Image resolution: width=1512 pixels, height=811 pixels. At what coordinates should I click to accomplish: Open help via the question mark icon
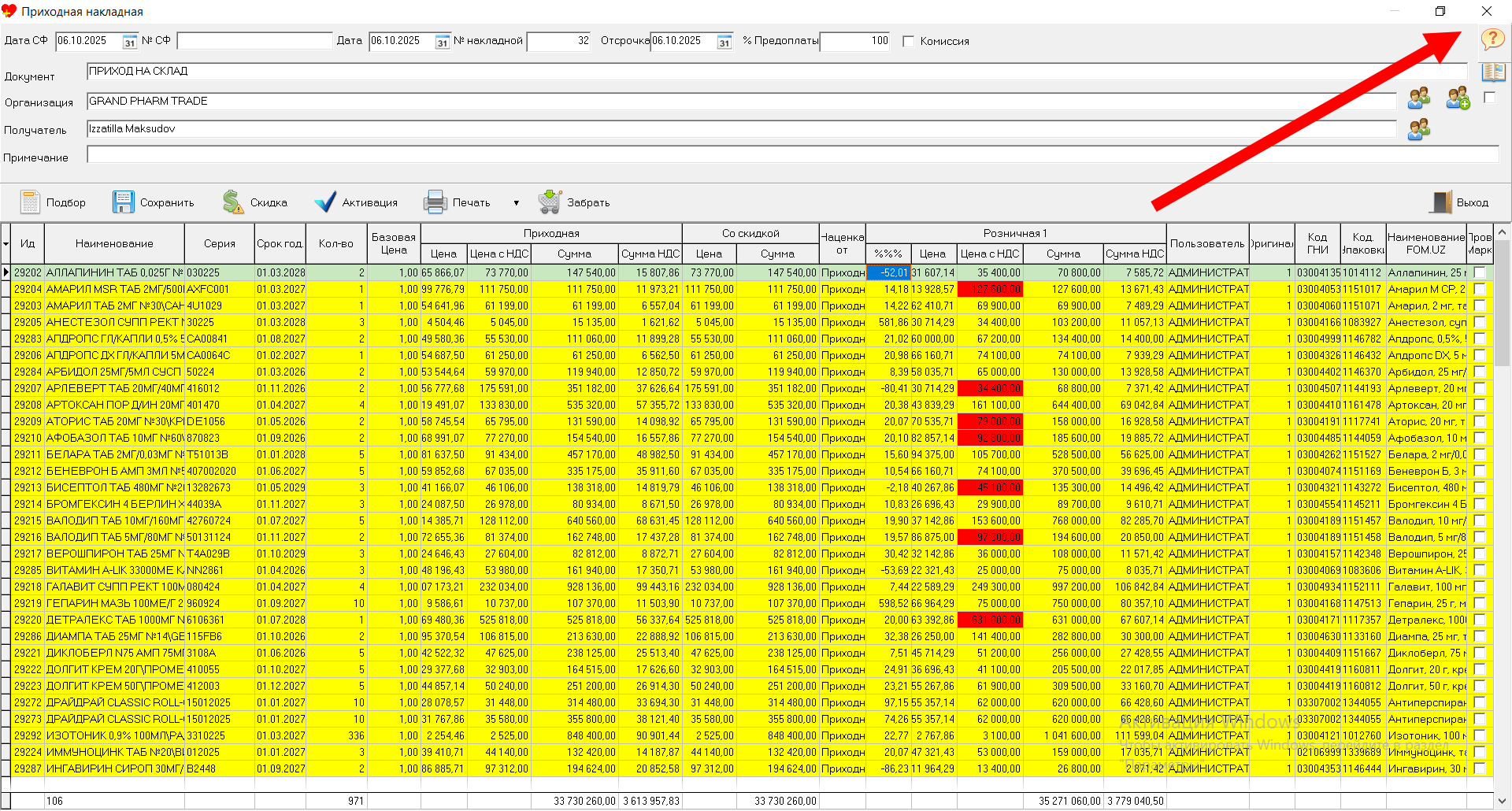[x=1492, y=39]
